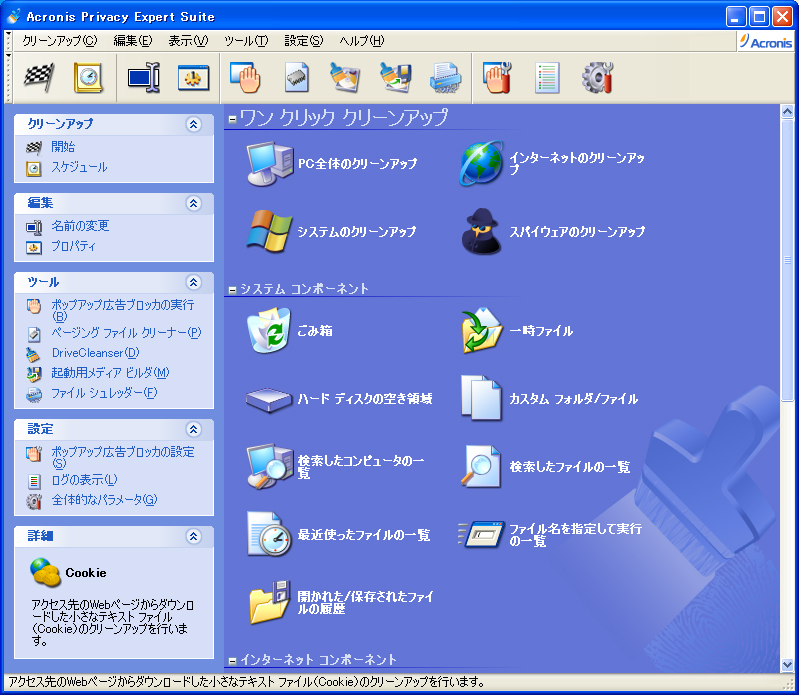Collapse the 設定 sidebar panel
The height and width of the screenshot is (695, 799).
coord(194,429)
